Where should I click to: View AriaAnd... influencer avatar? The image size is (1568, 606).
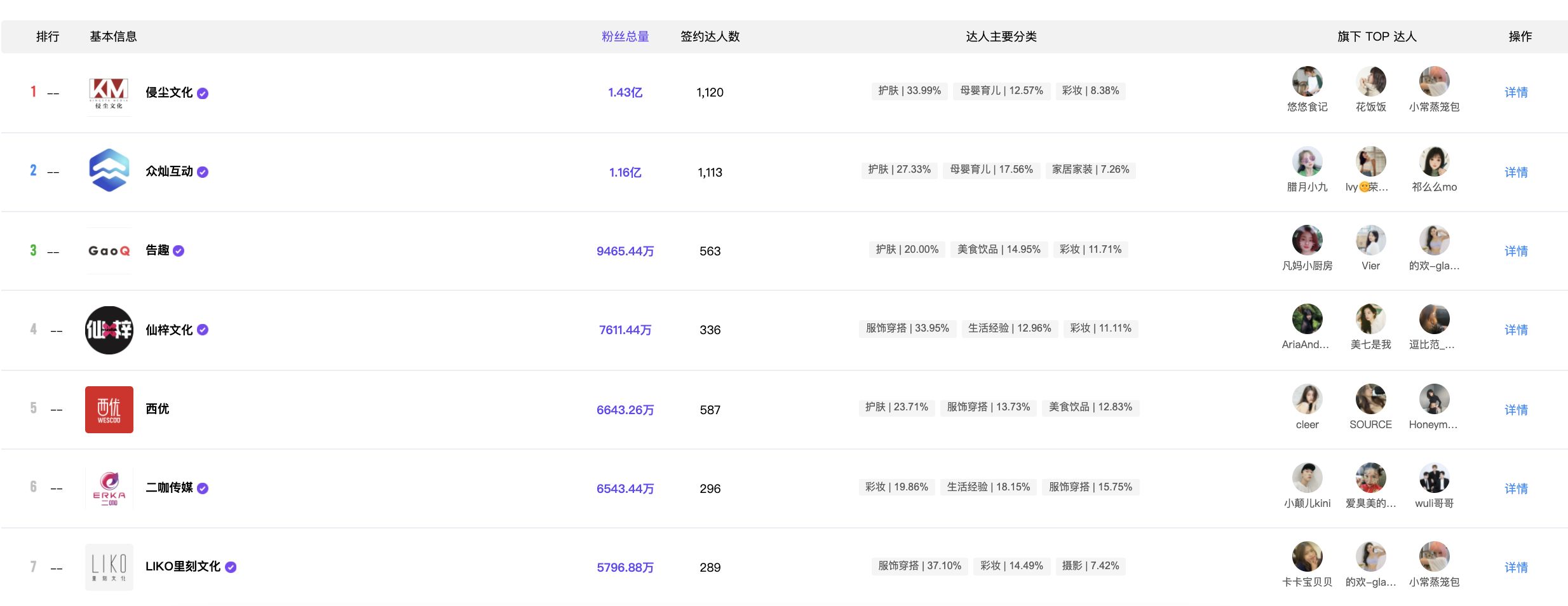click(1307, 319)
